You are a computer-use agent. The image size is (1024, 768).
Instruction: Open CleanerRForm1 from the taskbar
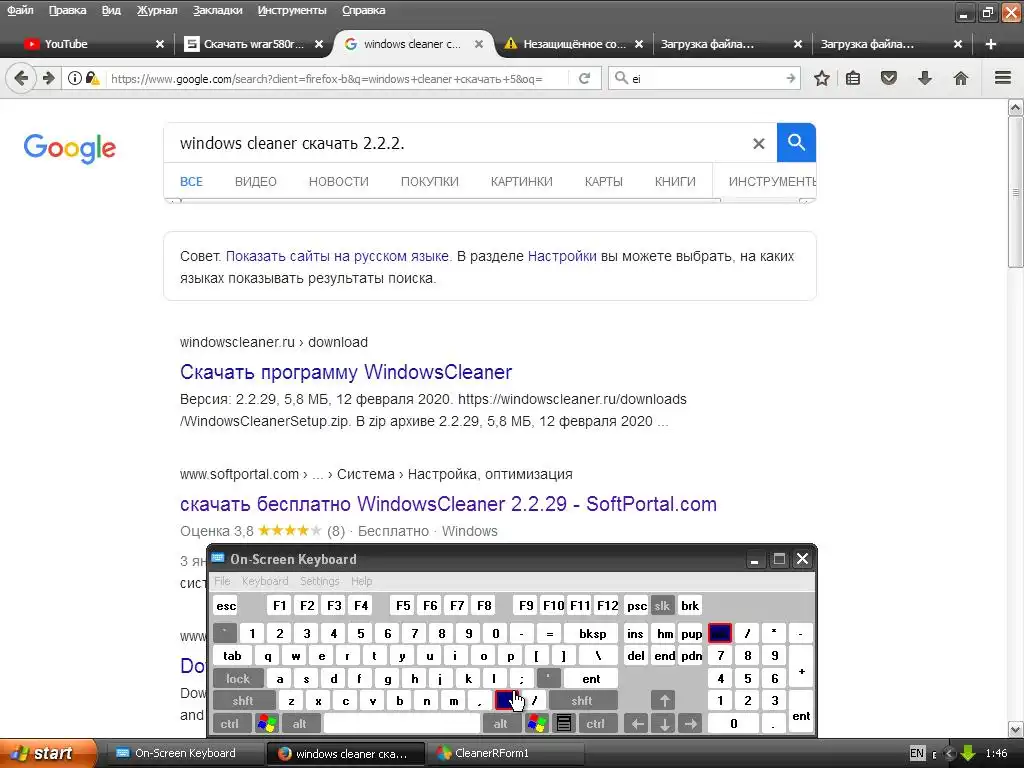[x=504, y=753]
